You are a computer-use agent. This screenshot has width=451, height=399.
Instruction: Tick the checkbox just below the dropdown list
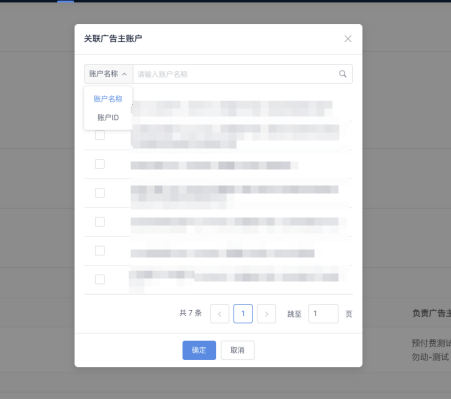100,135
